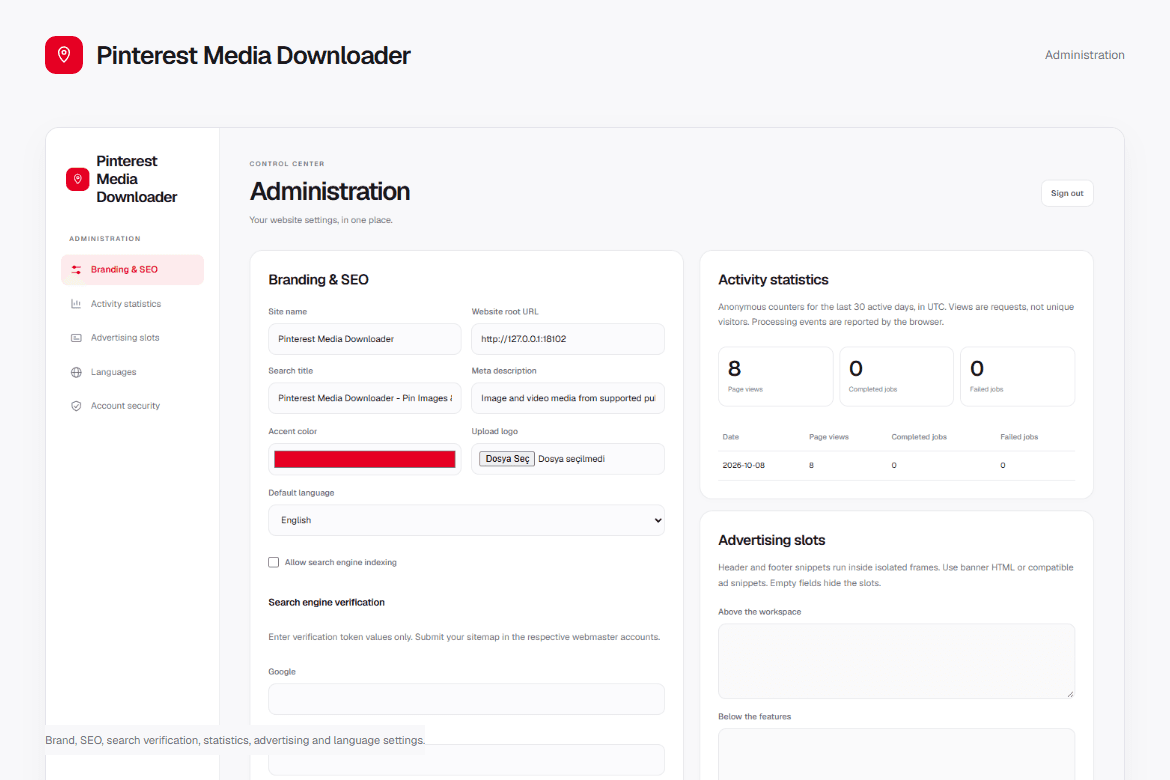Click the Branding & SEO sliders icon
Image resolution: width=1170 pixels, height=780 pixels.
coord(76,269)
